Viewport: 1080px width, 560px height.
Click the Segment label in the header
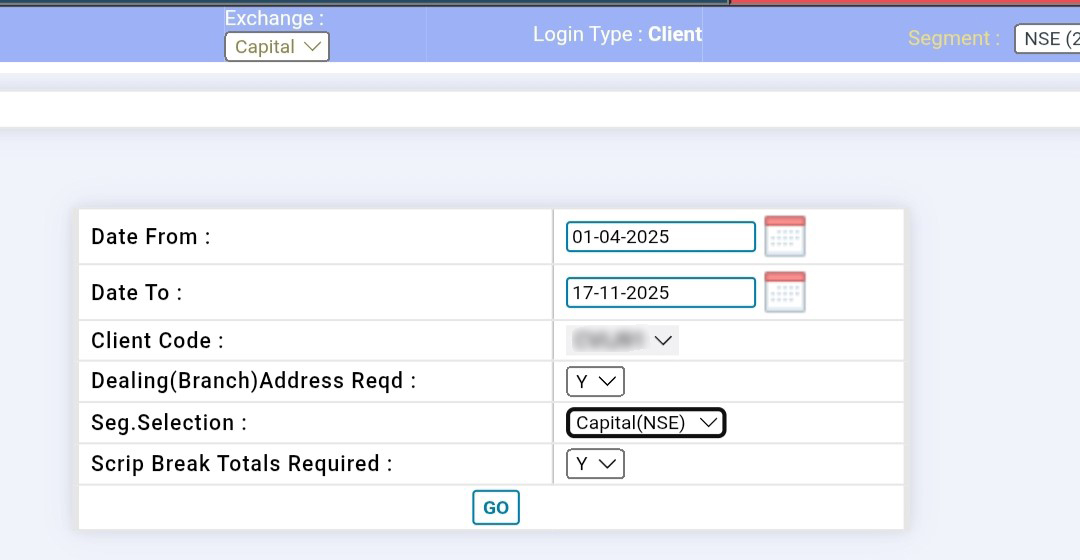coord(953,39)
